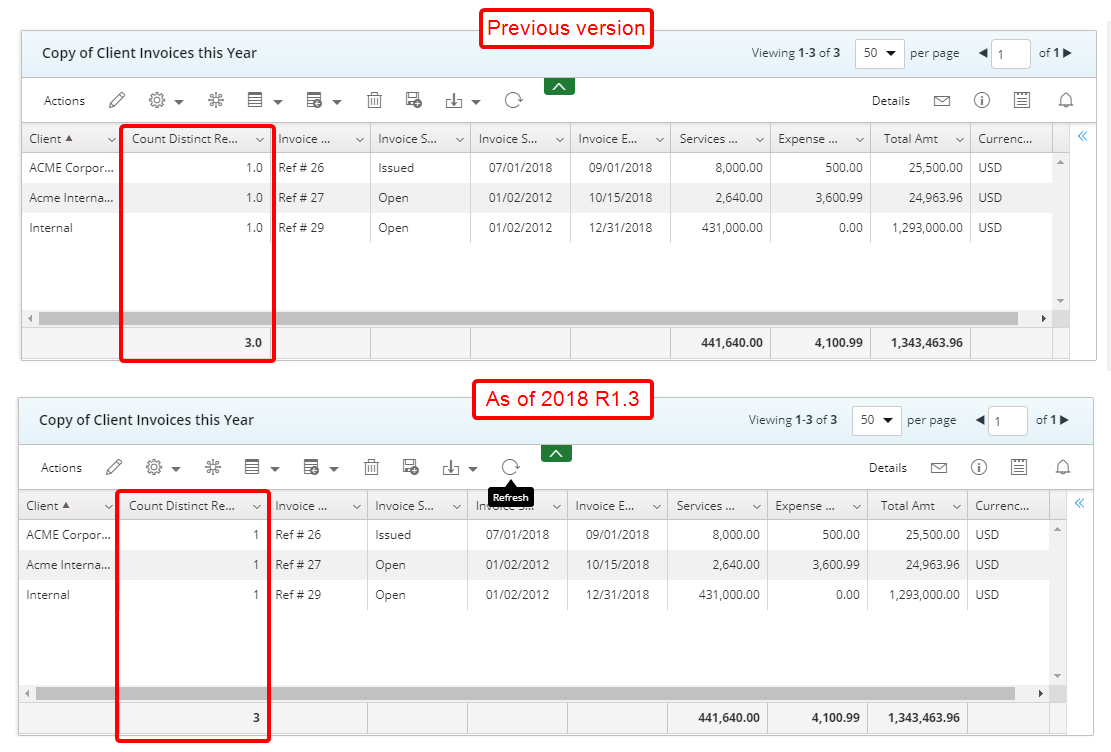Click table schedule icon in top panel
Viewport: 1111px width, 752px height.
coord(314,101)
